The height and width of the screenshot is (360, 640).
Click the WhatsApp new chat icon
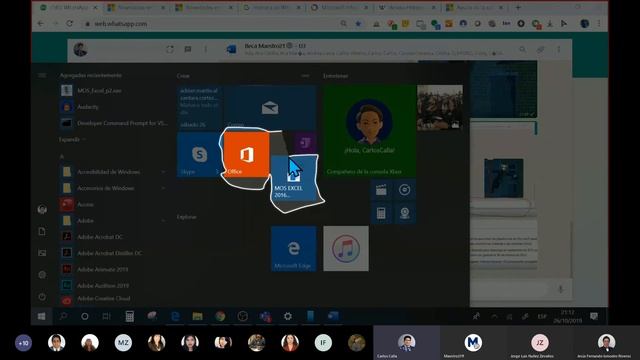coord(188,49)
